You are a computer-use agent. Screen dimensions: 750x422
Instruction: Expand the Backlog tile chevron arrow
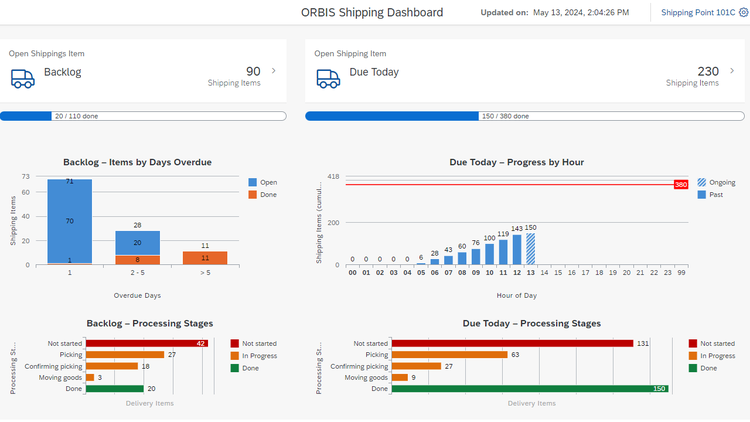point(274,71)
